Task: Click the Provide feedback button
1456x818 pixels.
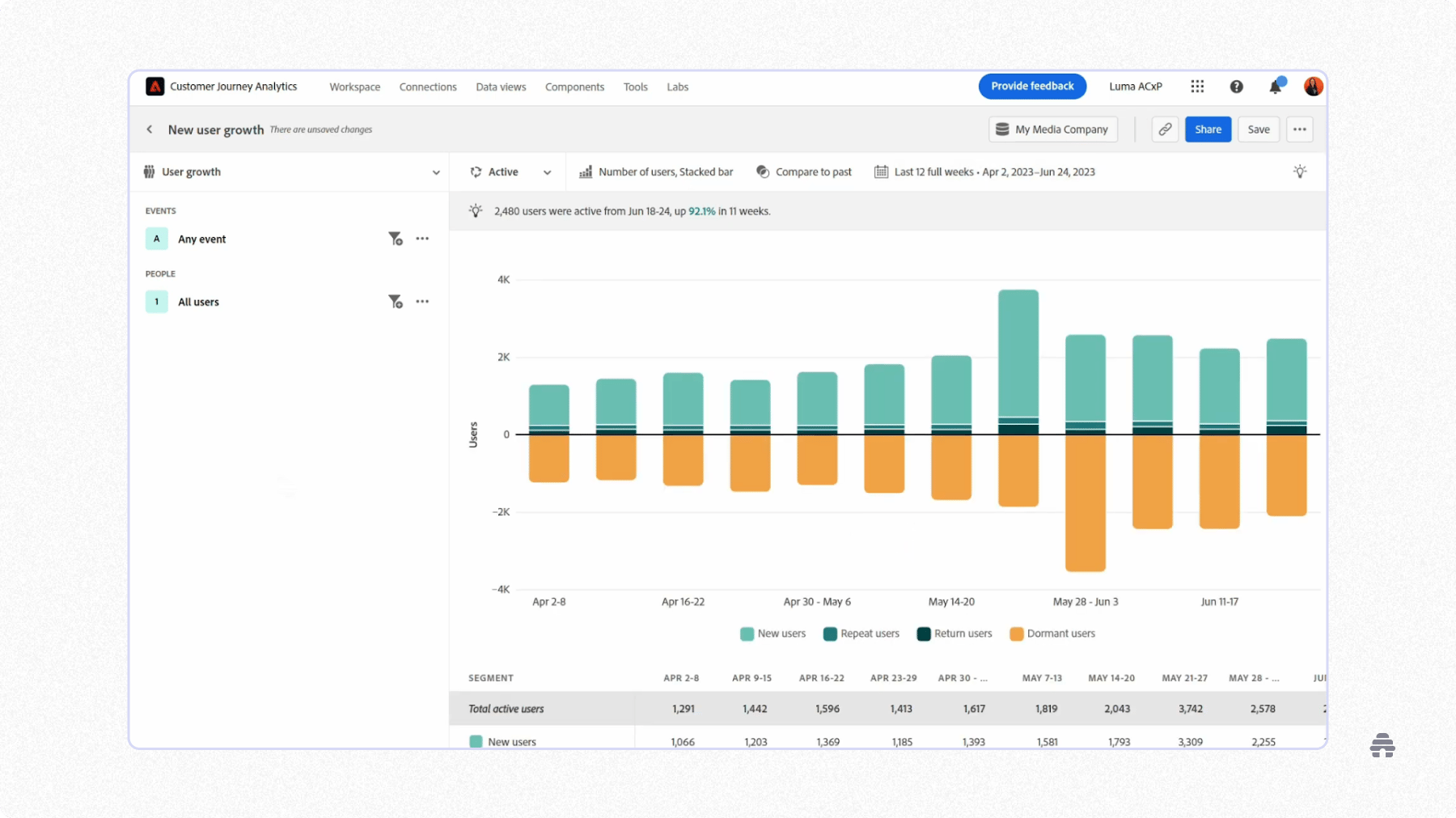Action: point(1032,87)
